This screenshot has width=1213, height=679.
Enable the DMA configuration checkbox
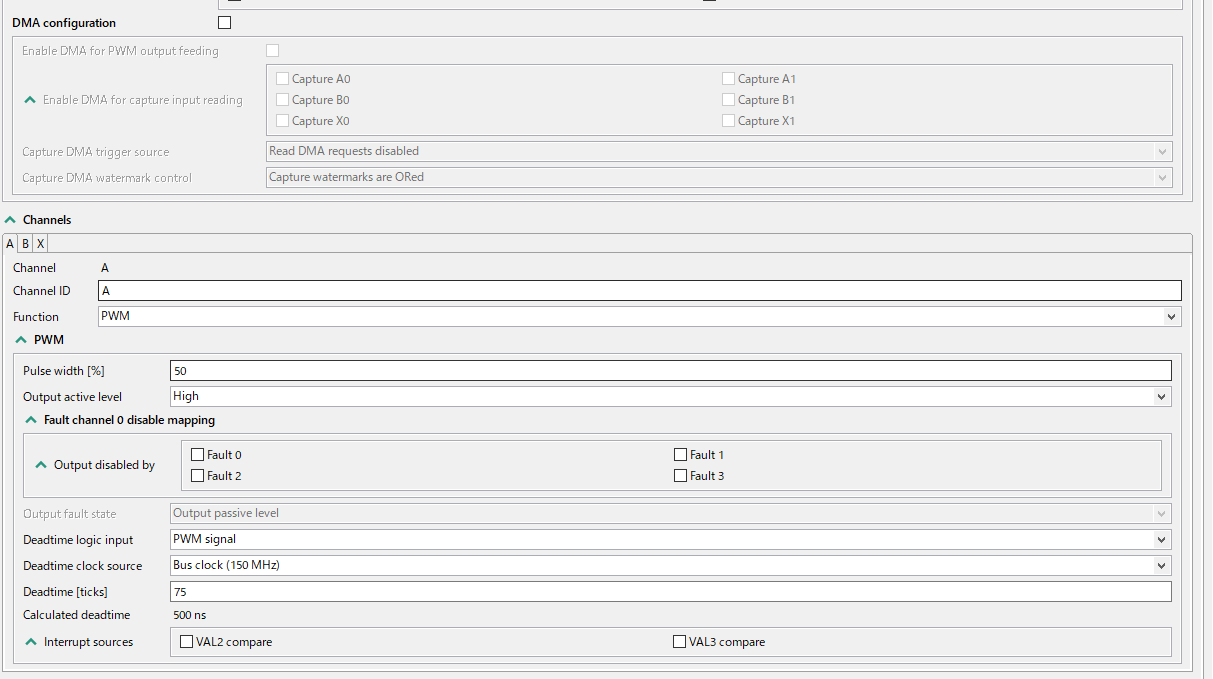point(224,21)
